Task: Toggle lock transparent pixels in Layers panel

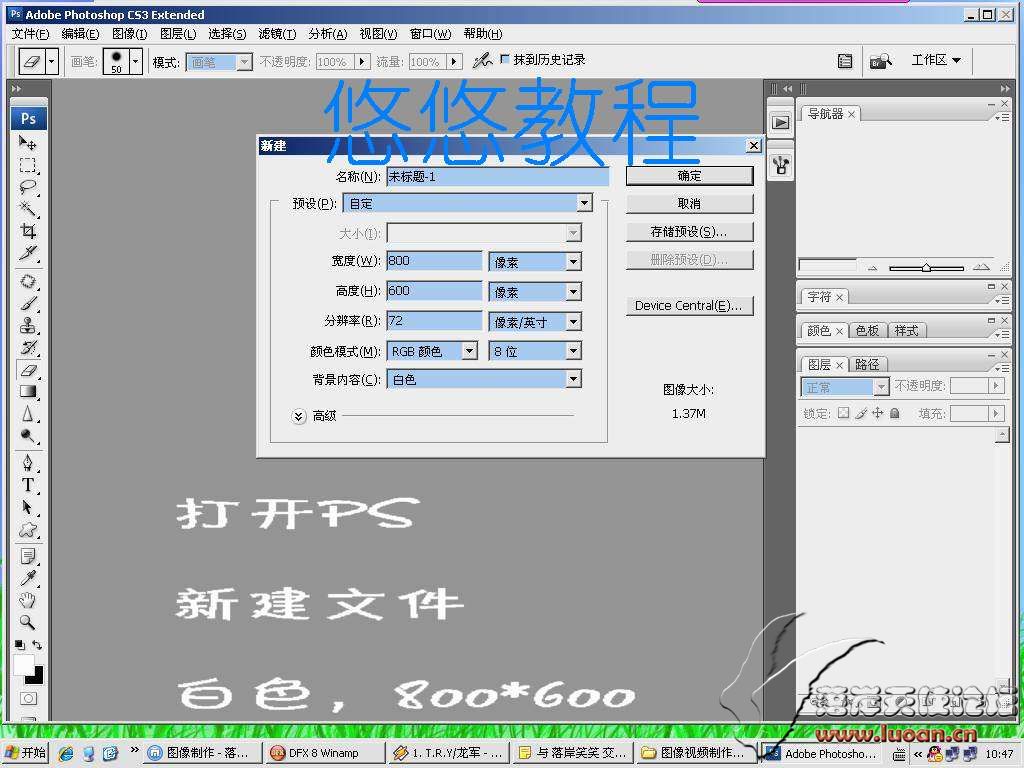Action: [843, 413]
